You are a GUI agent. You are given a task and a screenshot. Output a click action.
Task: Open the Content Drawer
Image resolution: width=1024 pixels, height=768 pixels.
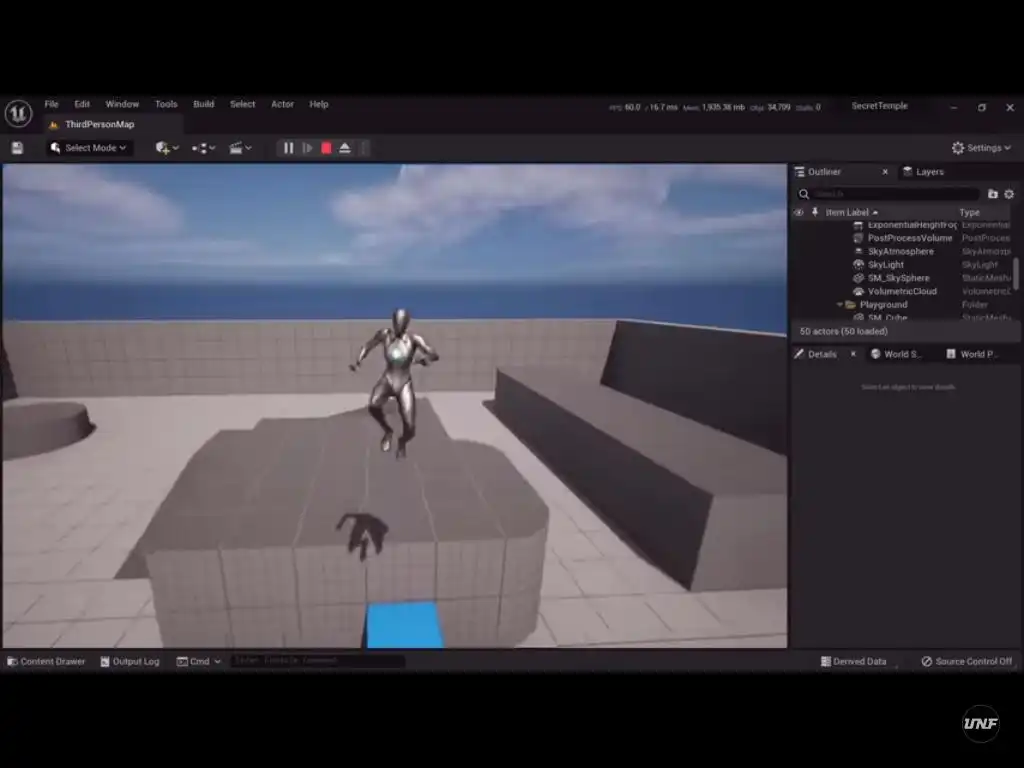pos(46,662)
